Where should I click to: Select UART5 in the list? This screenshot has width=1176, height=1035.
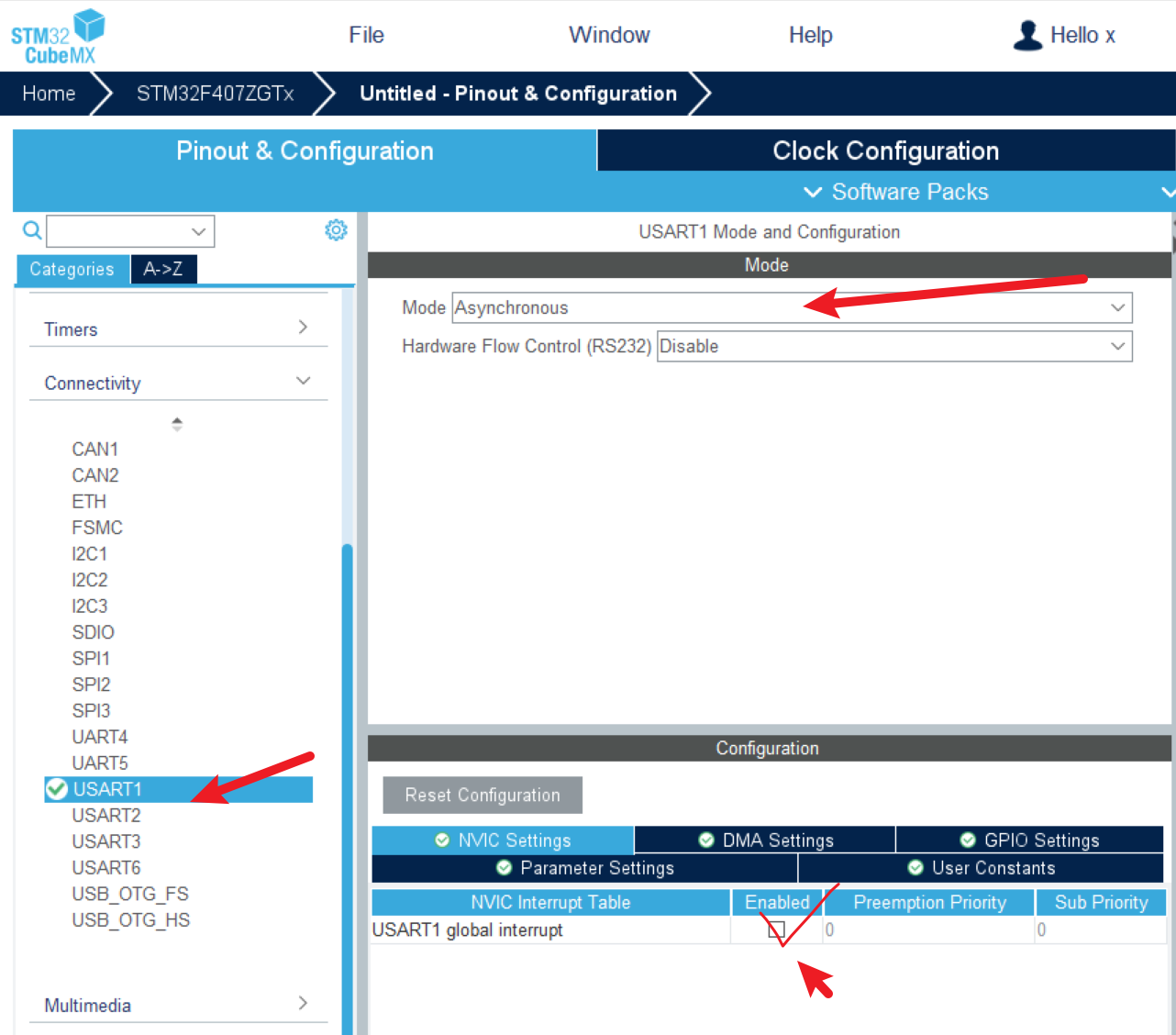[x=100, y=762]
